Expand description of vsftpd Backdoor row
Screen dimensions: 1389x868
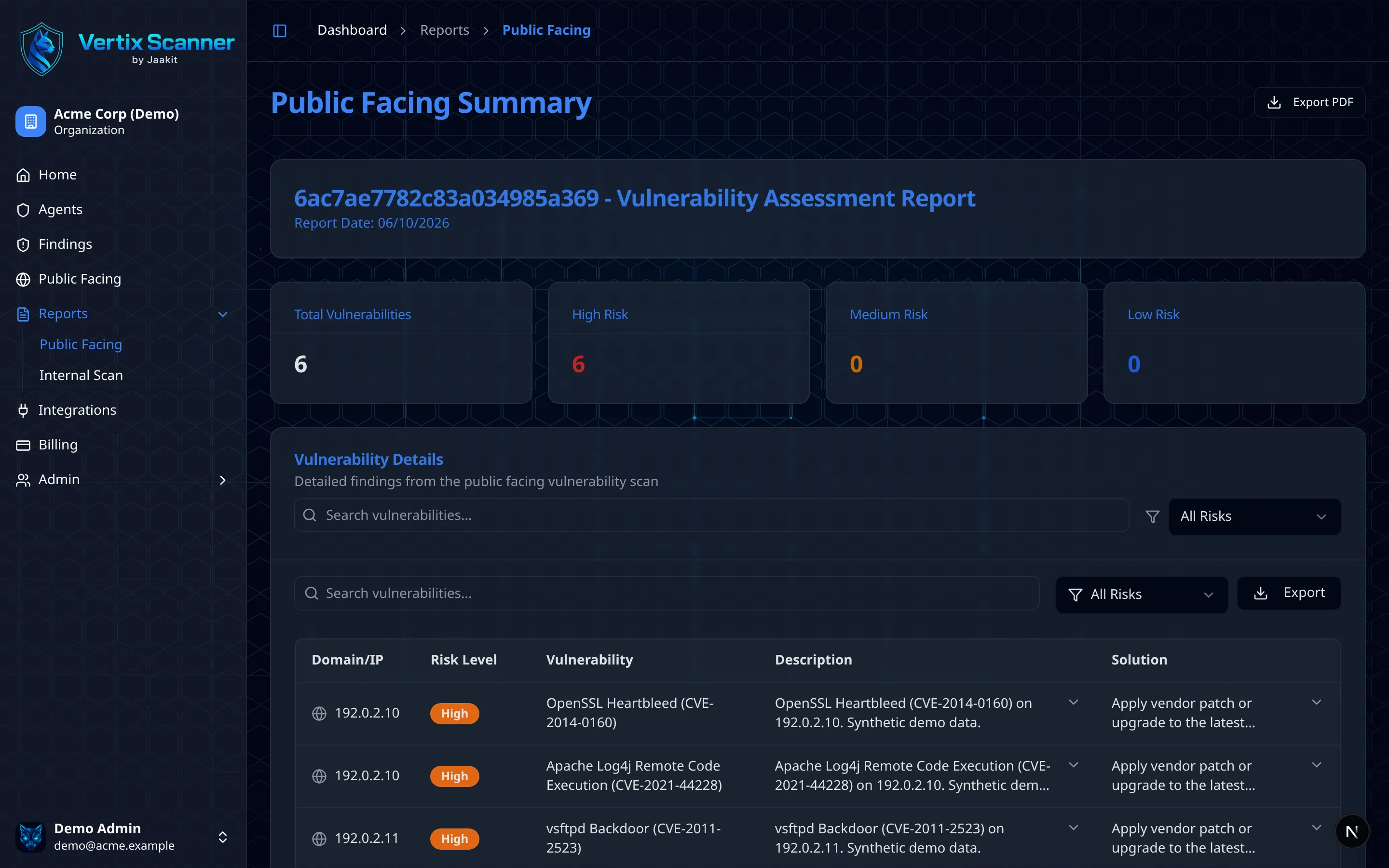pos(1073,828)
